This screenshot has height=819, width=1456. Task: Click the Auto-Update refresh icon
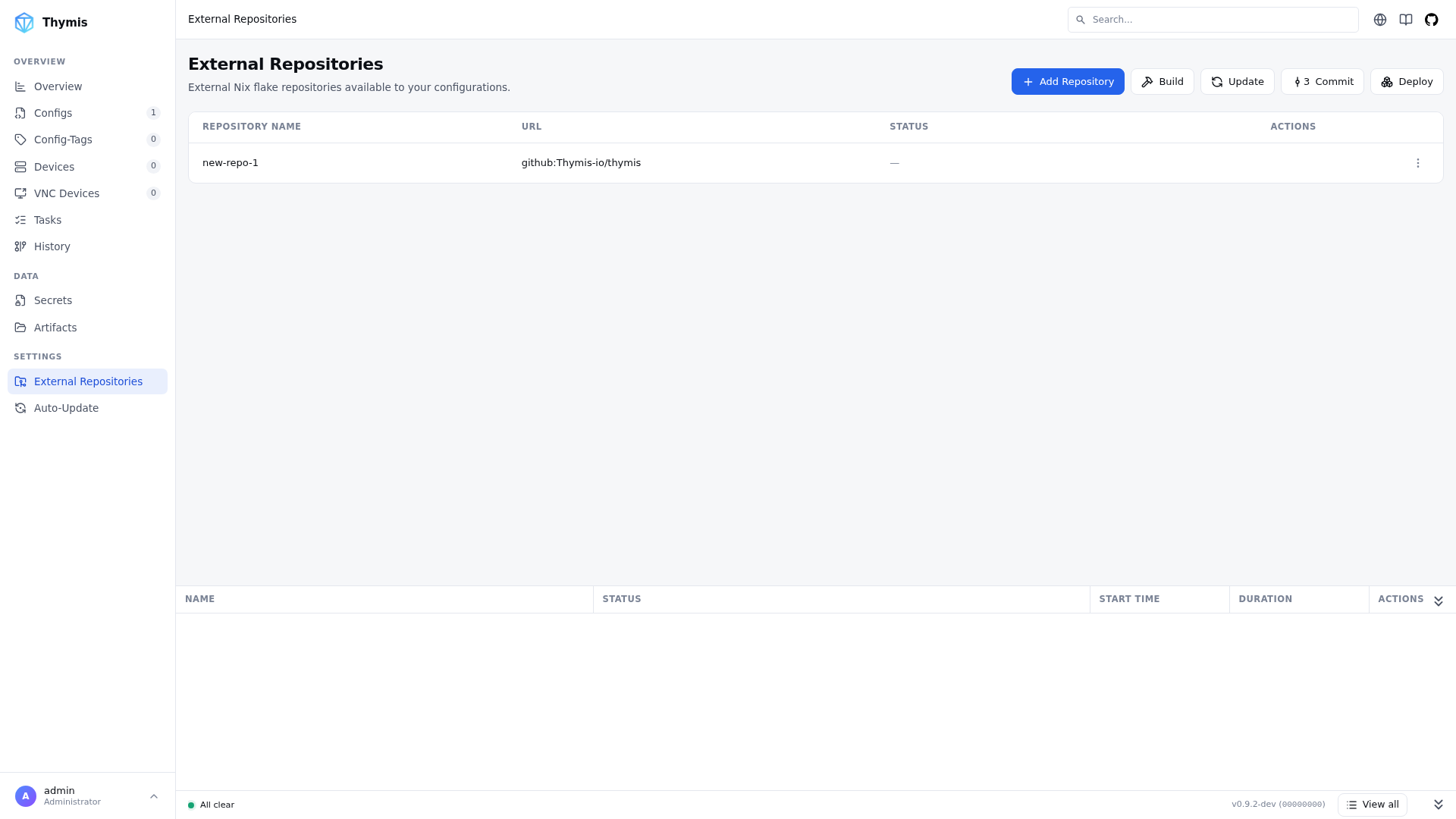pos(20,408)
